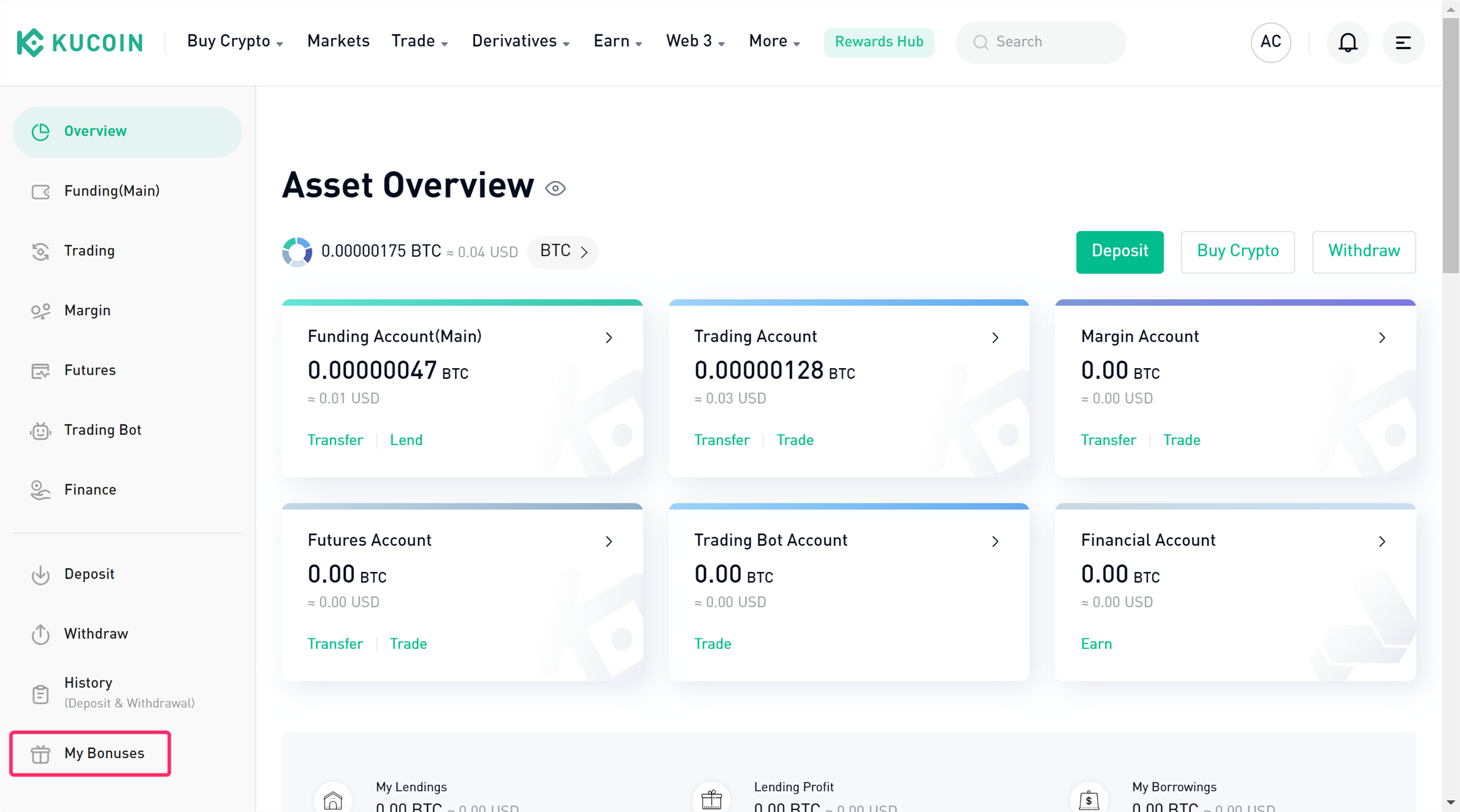Click the Margin sidebar icon
Screen dimensions: 1460x812
click(x=40, y=311)
